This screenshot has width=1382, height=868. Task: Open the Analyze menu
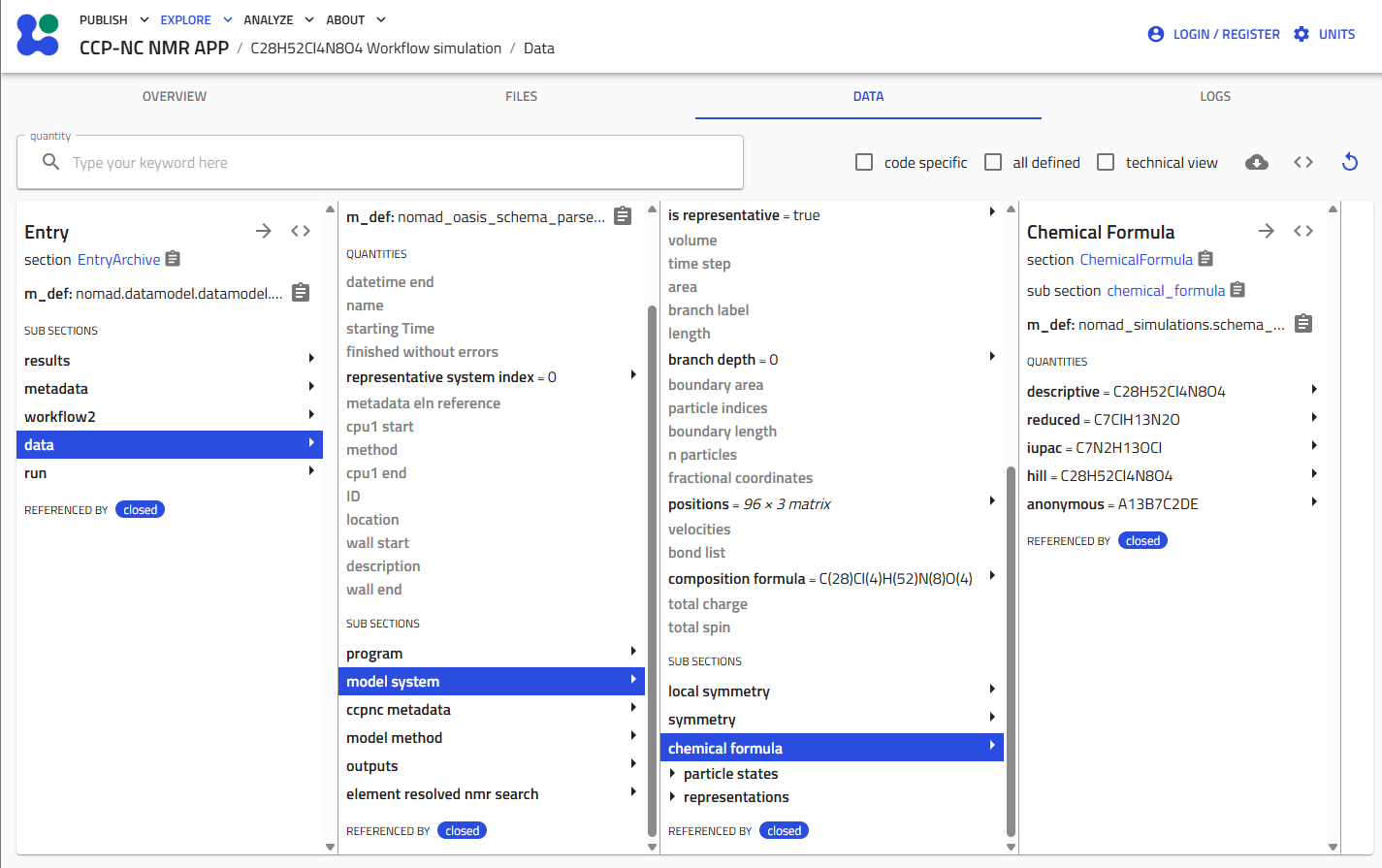279,19
